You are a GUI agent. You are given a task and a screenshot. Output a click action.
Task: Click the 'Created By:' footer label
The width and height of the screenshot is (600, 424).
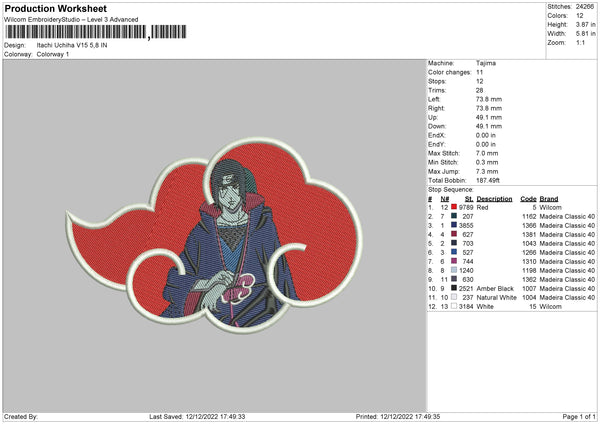click(x=21, y=416)
